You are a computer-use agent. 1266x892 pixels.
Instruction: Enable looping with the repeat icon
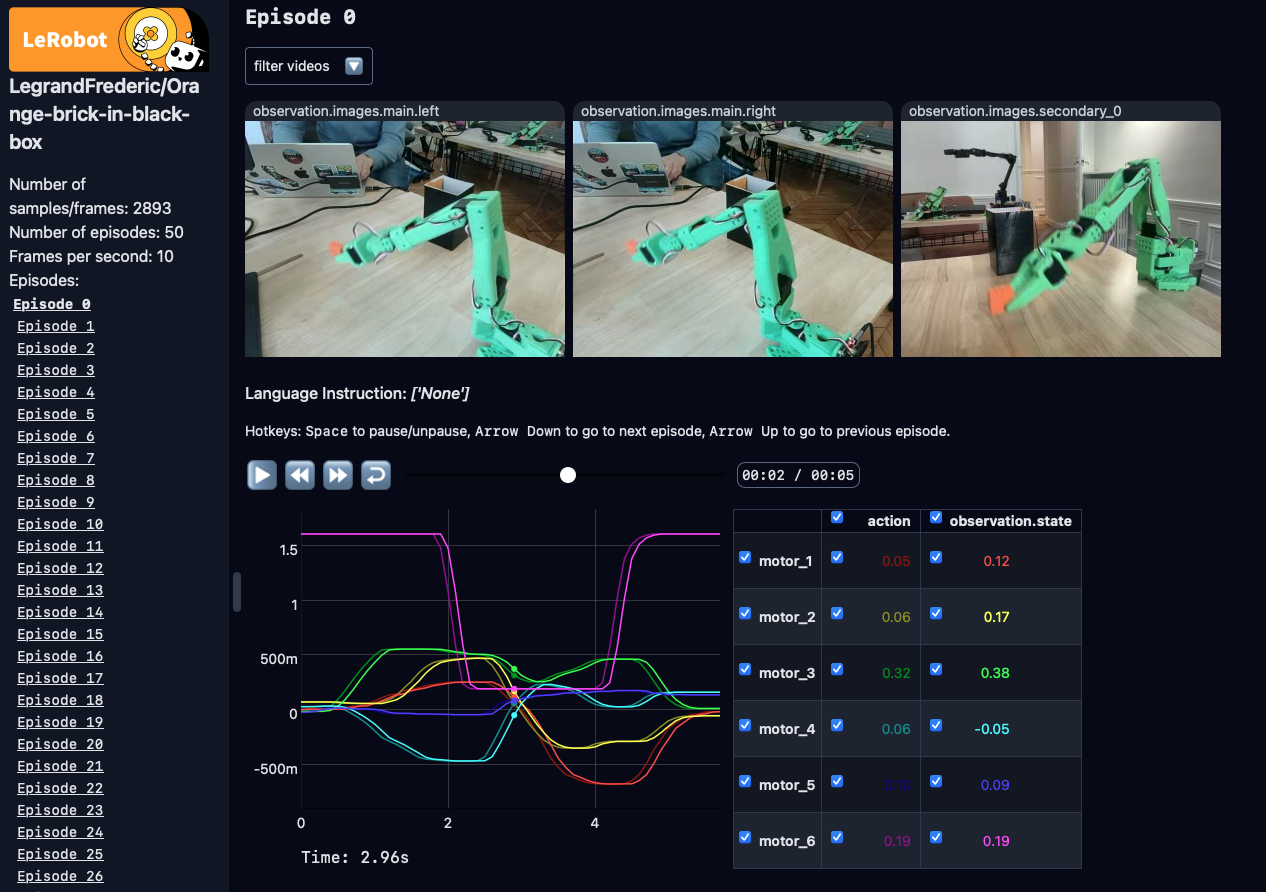tap(376, 474)
